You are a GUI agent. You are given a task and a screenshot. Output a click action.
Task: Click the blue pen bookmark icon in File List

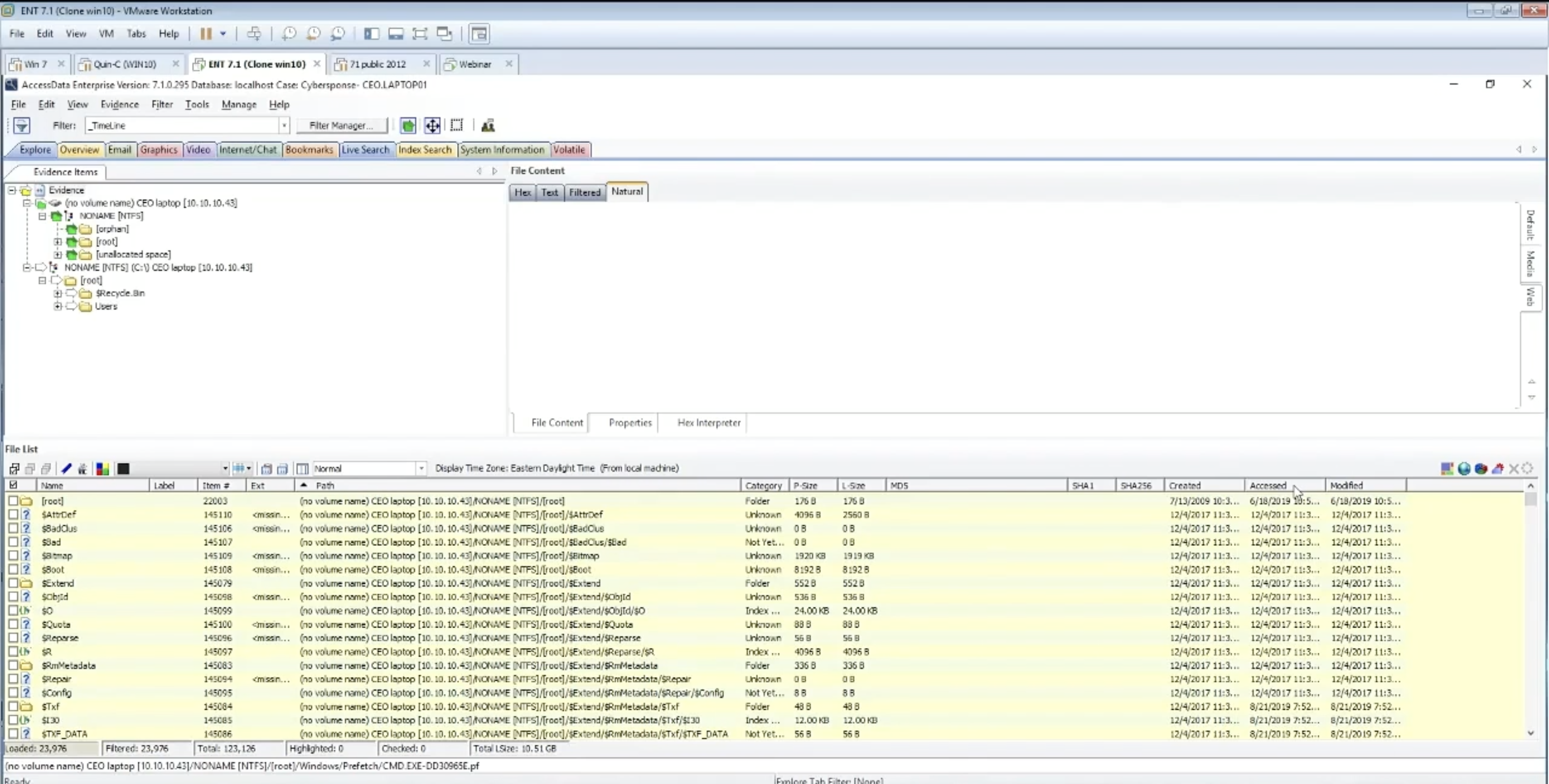(x=67, y=468)
